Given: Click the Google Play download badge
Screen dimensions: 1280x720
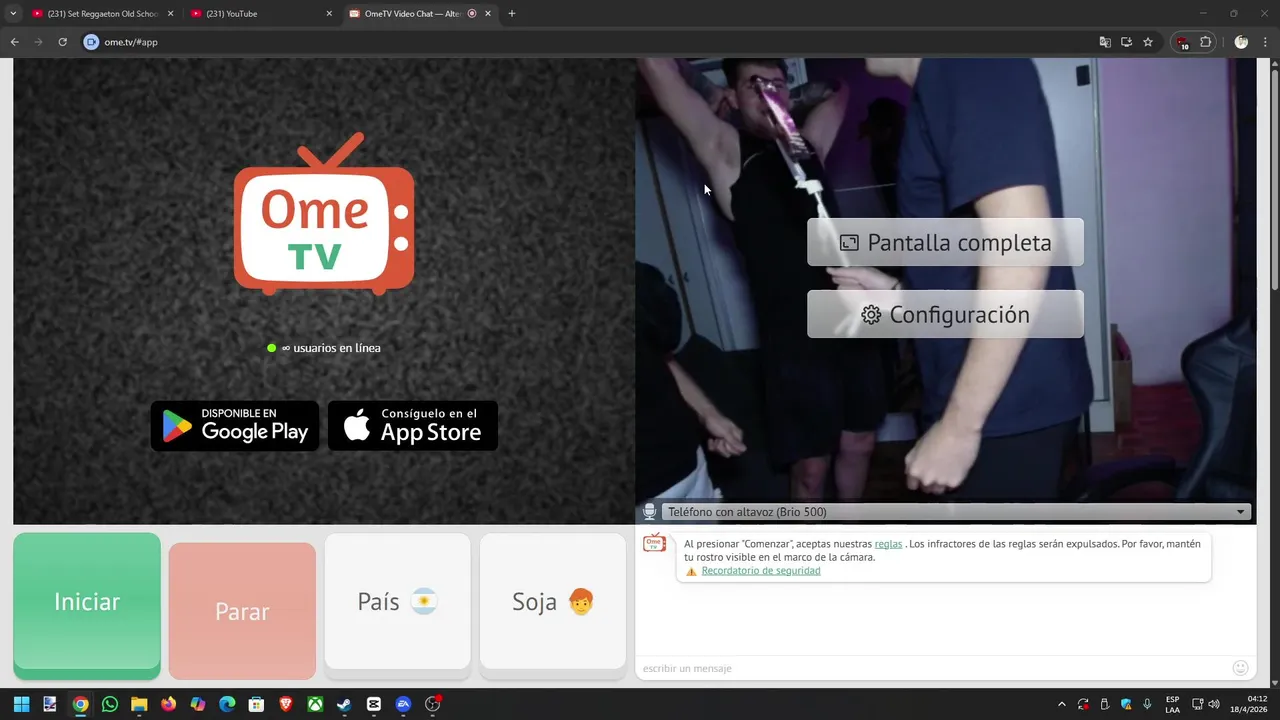Looking at the screenshot, I should click(235, 426).
